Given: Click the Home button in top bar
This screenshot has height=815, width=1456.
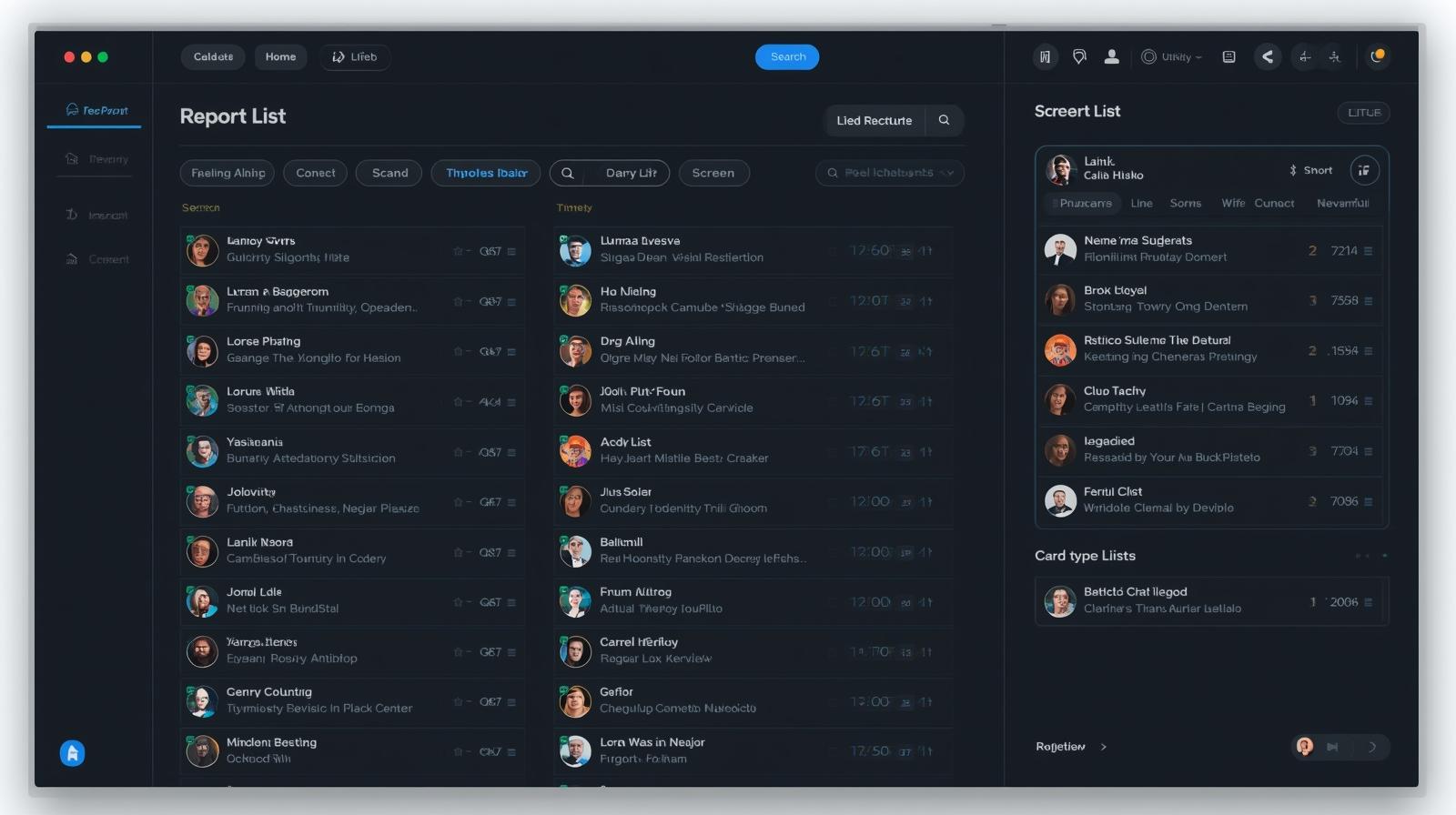Looking at the screenshot, I should [280, 56].
